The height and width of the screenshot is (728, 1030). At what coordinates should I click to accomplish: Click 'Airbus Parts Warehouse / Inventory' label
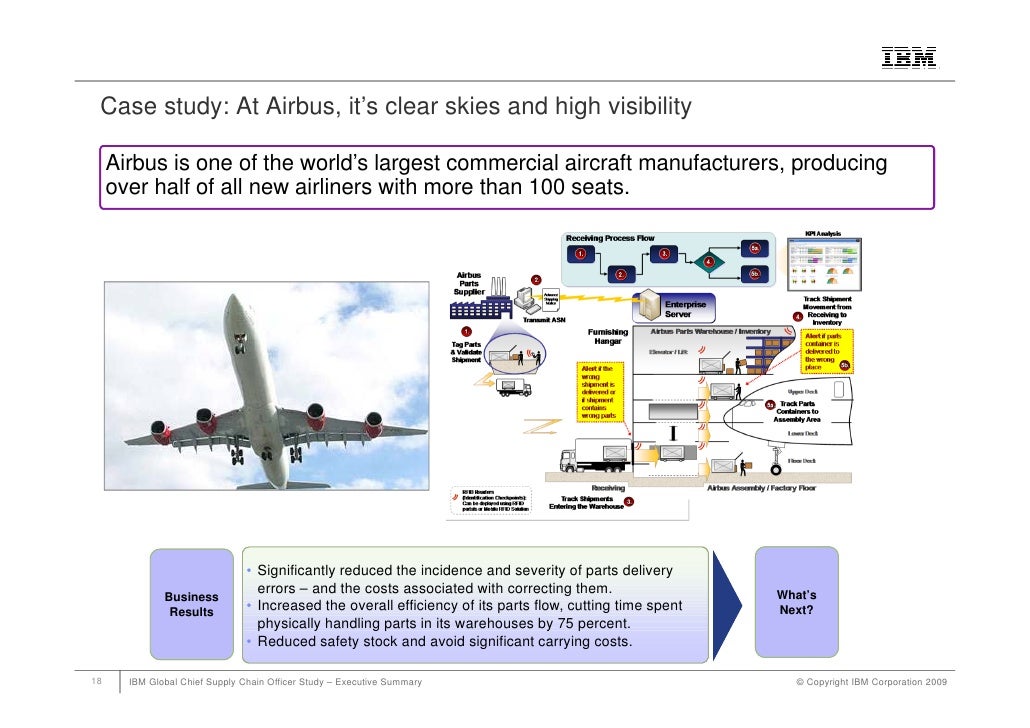[x=710, y=331]
